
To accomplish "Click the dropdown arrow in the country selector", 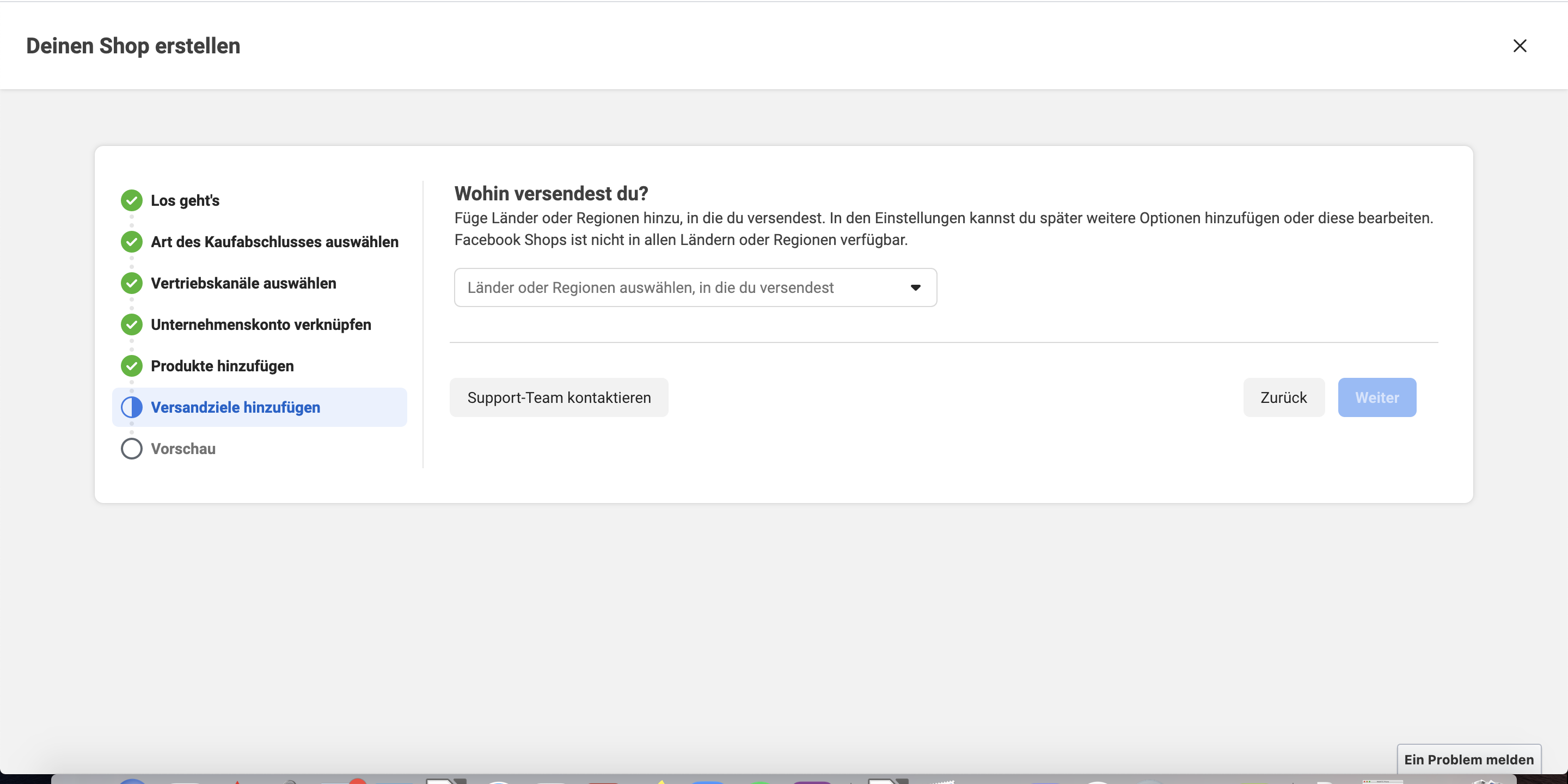I will [915, 288].
